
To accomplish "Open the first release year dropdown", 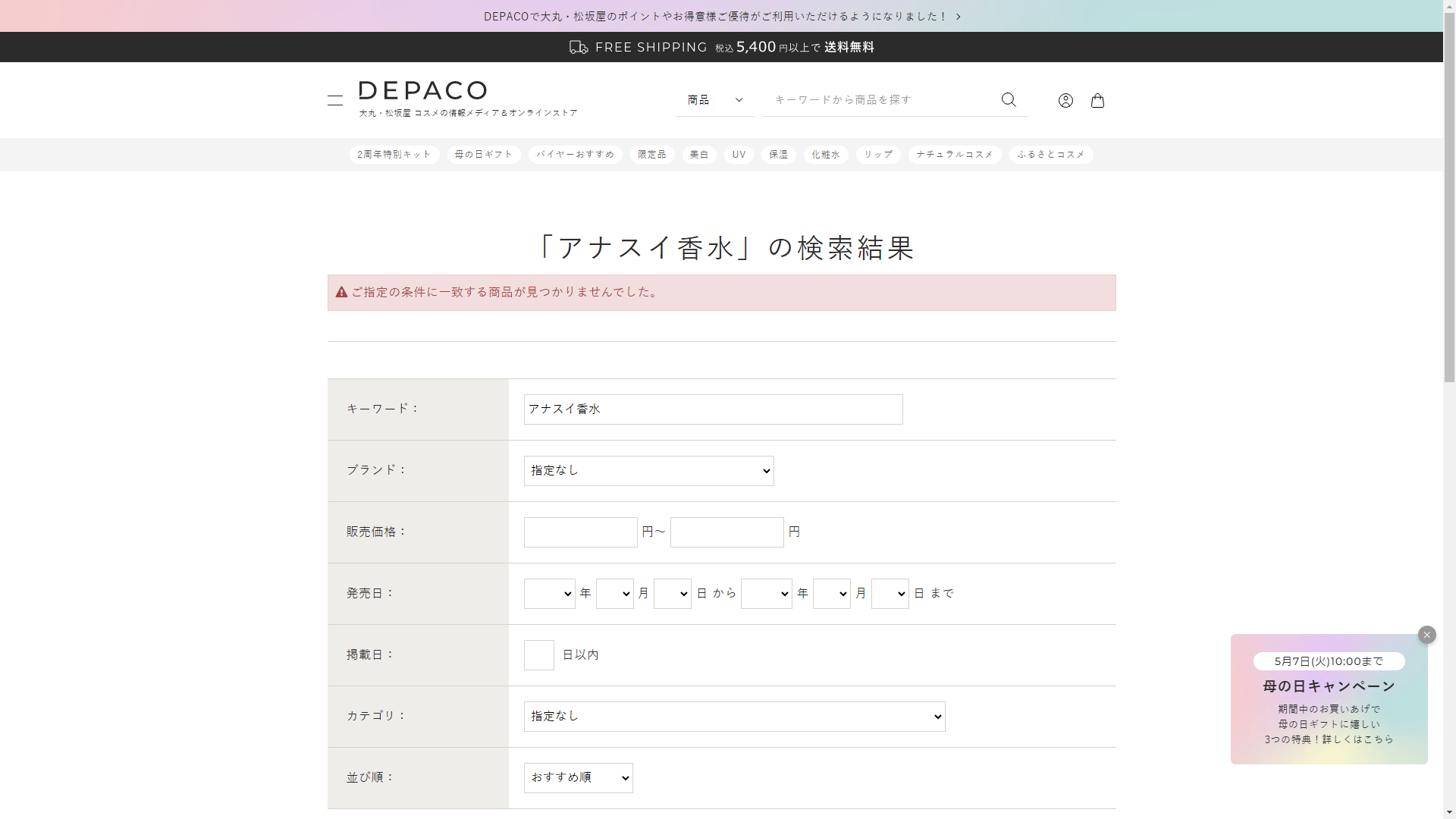I will click(549, 594).
